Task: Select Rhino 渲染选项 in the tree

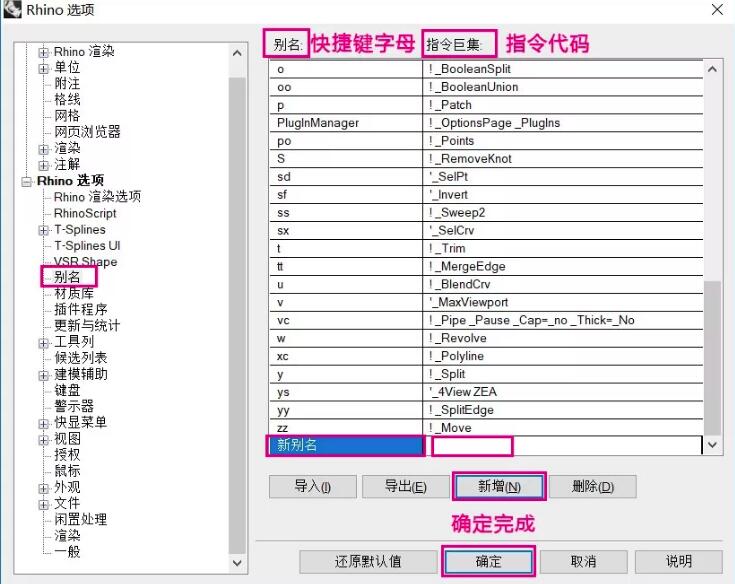Action: (x=97, y=196)
